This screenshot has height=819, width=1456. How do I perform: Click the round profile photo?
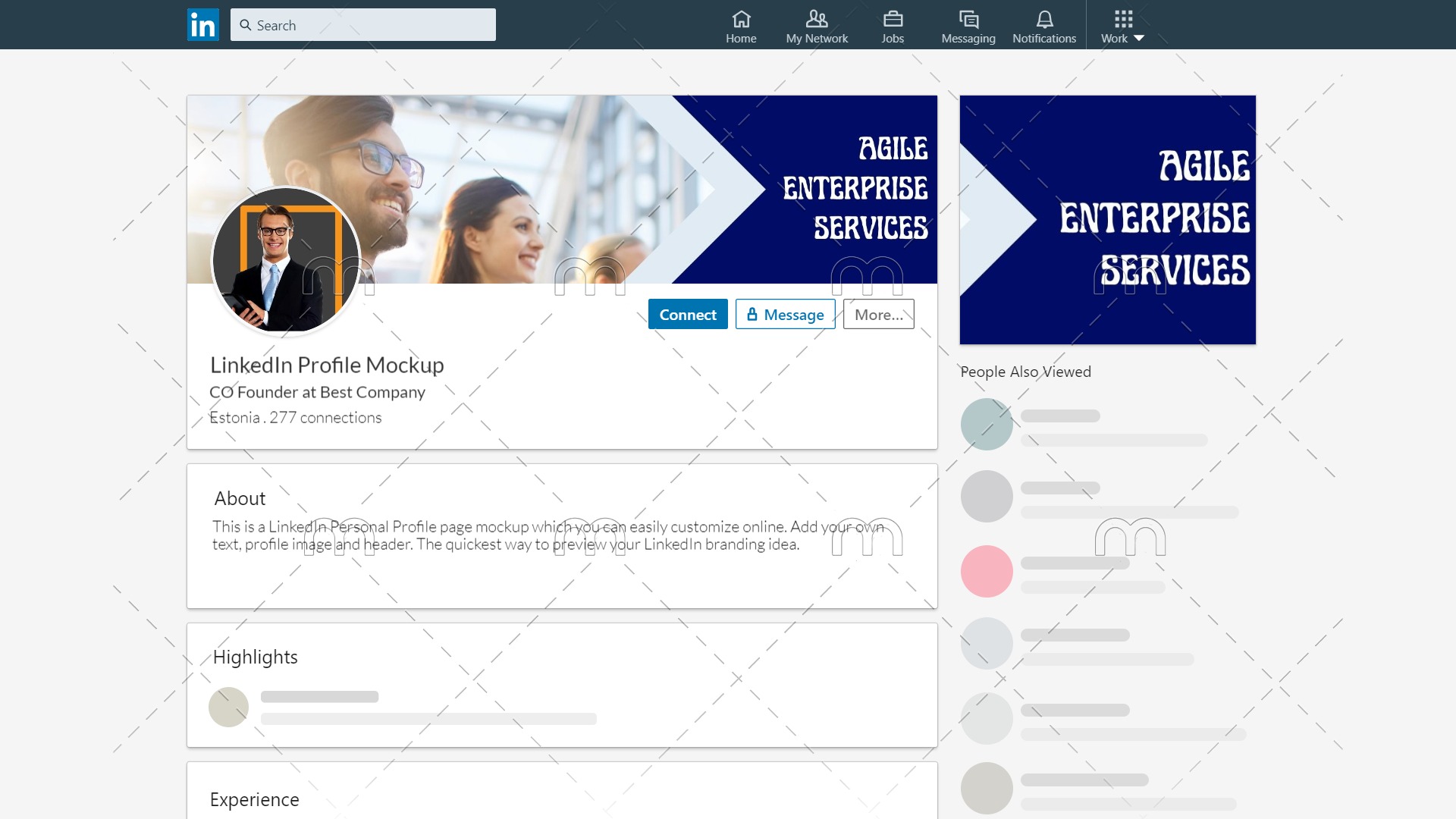point(286,260)
